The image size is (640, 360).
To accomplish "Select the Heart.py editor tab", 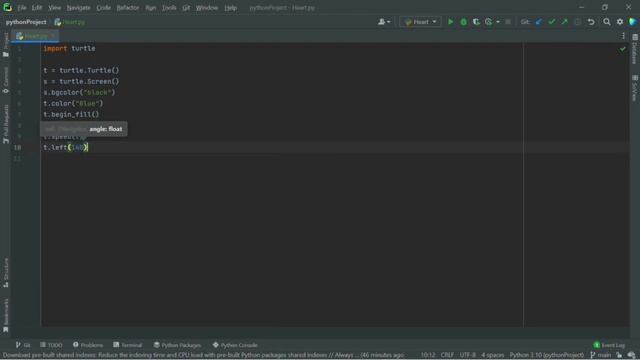I will click(35, 36).
